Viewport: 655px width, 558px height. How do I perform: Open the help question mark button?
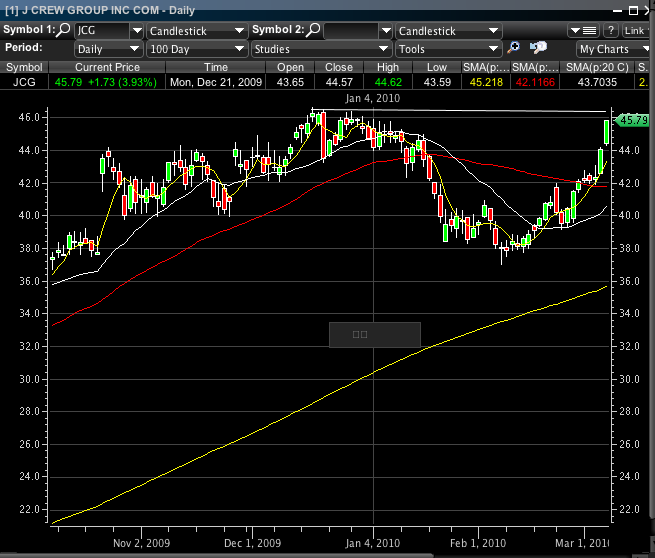point(611,31)
